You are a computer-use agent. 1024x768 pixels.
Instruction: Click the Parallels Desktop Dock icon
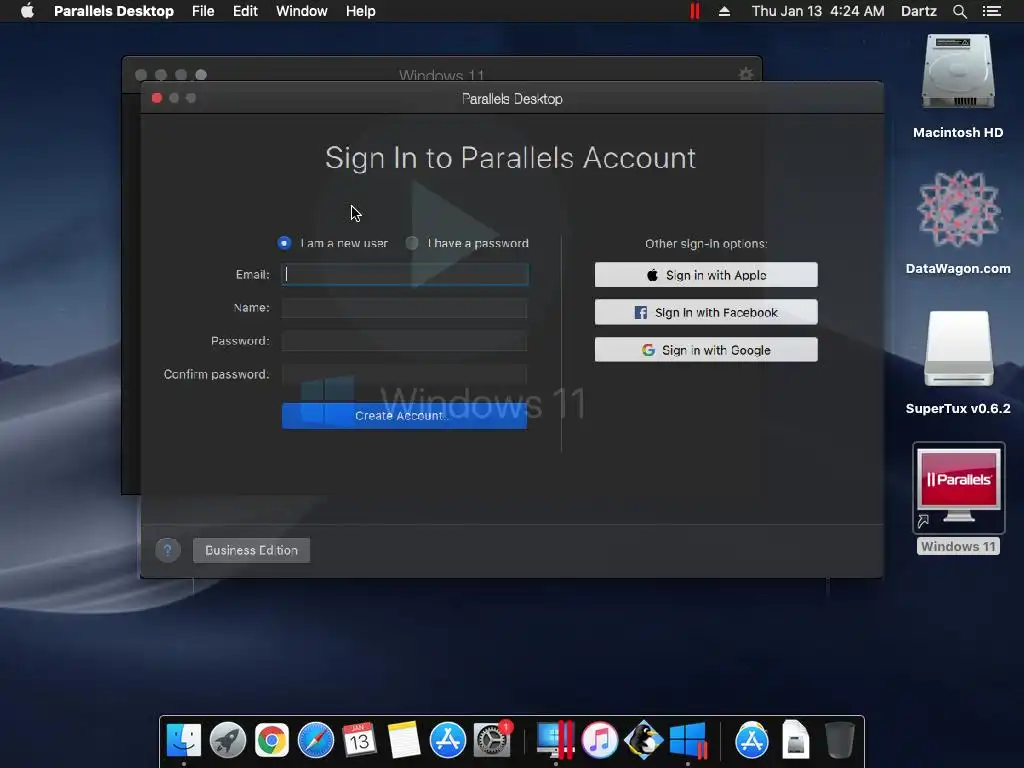pos(555,741)
